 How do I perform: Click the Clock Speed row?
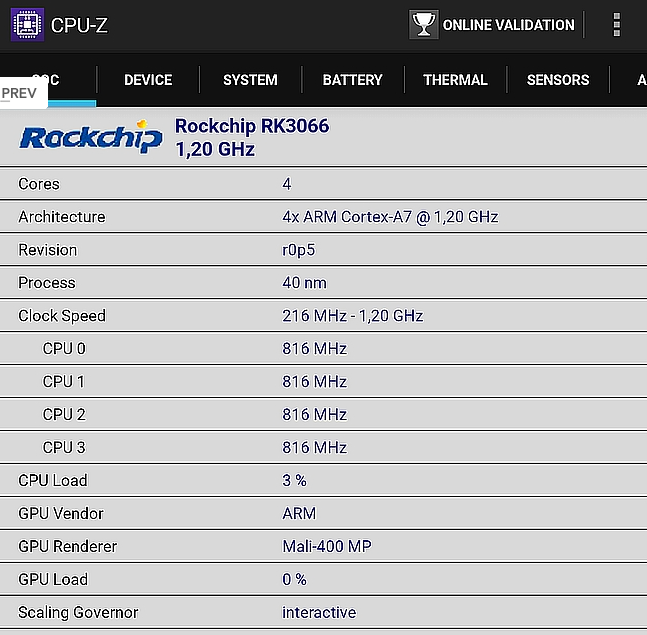(x=324, y=316)
